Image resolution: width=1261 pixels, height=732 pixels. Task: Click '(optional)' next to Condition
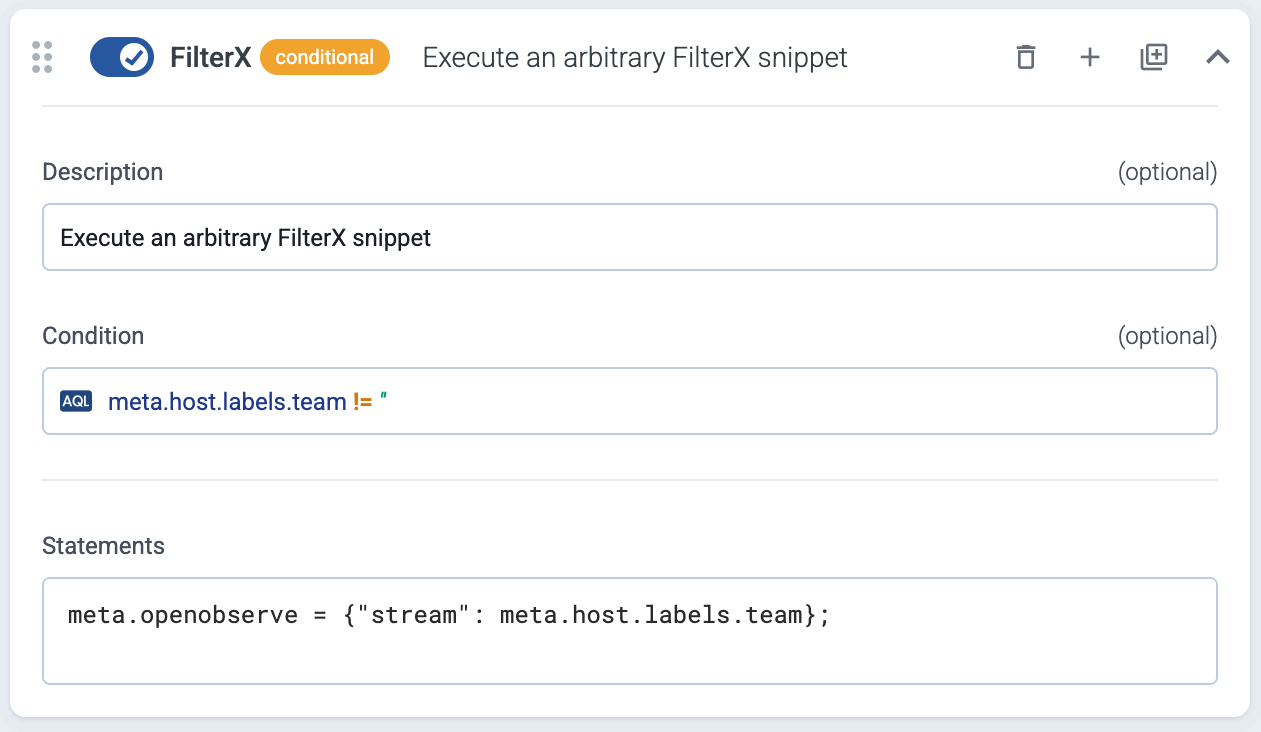[x=1167, y=336]
